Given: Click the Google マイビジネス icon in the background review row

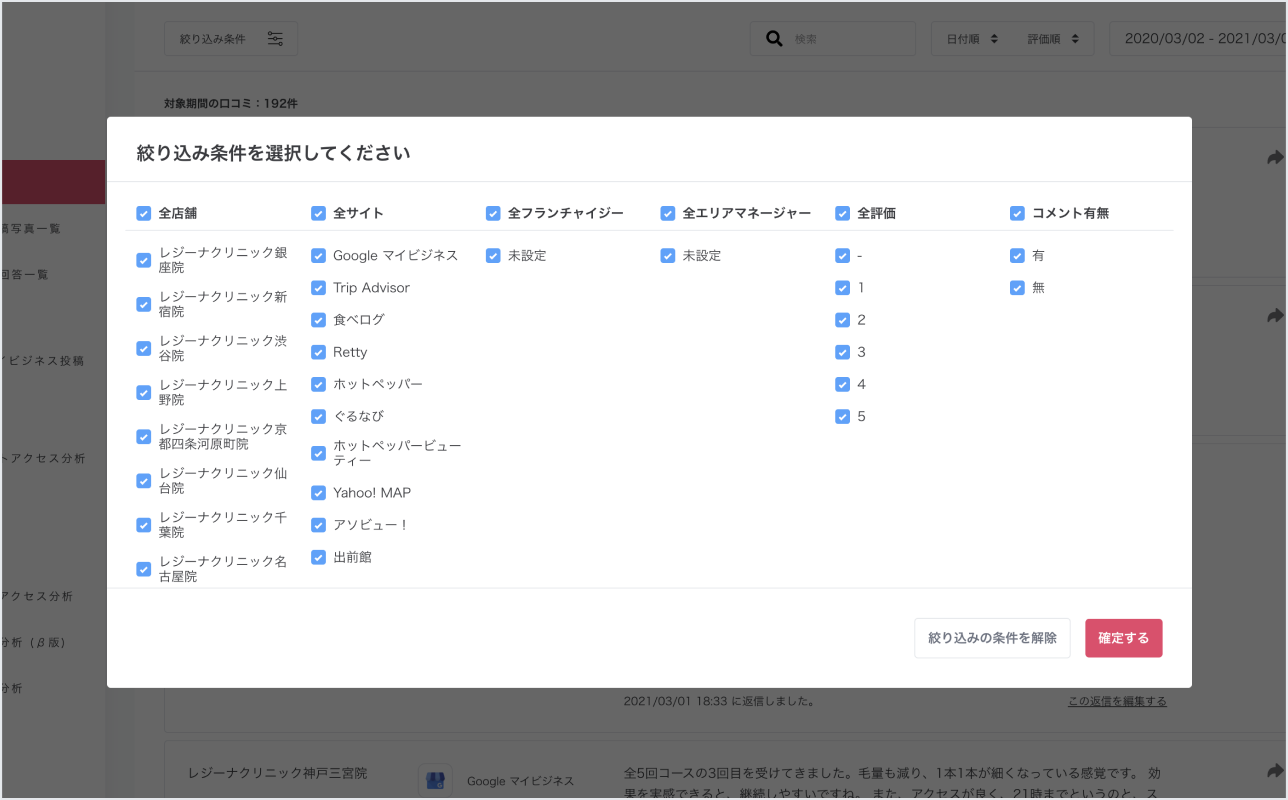Looking at the screenshot, I should pos(435,781).
